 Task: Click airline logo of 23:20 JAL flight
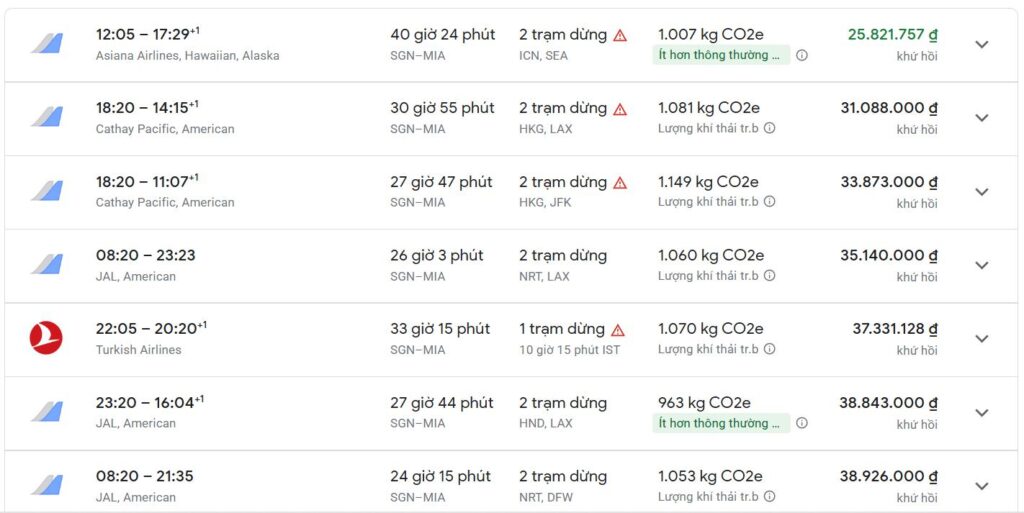tap(46, 412)
